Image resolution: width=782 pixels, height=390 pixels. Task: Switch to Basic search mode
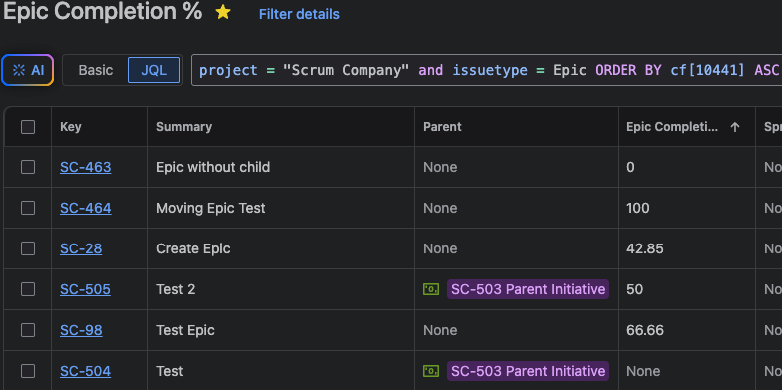point(96,70)
